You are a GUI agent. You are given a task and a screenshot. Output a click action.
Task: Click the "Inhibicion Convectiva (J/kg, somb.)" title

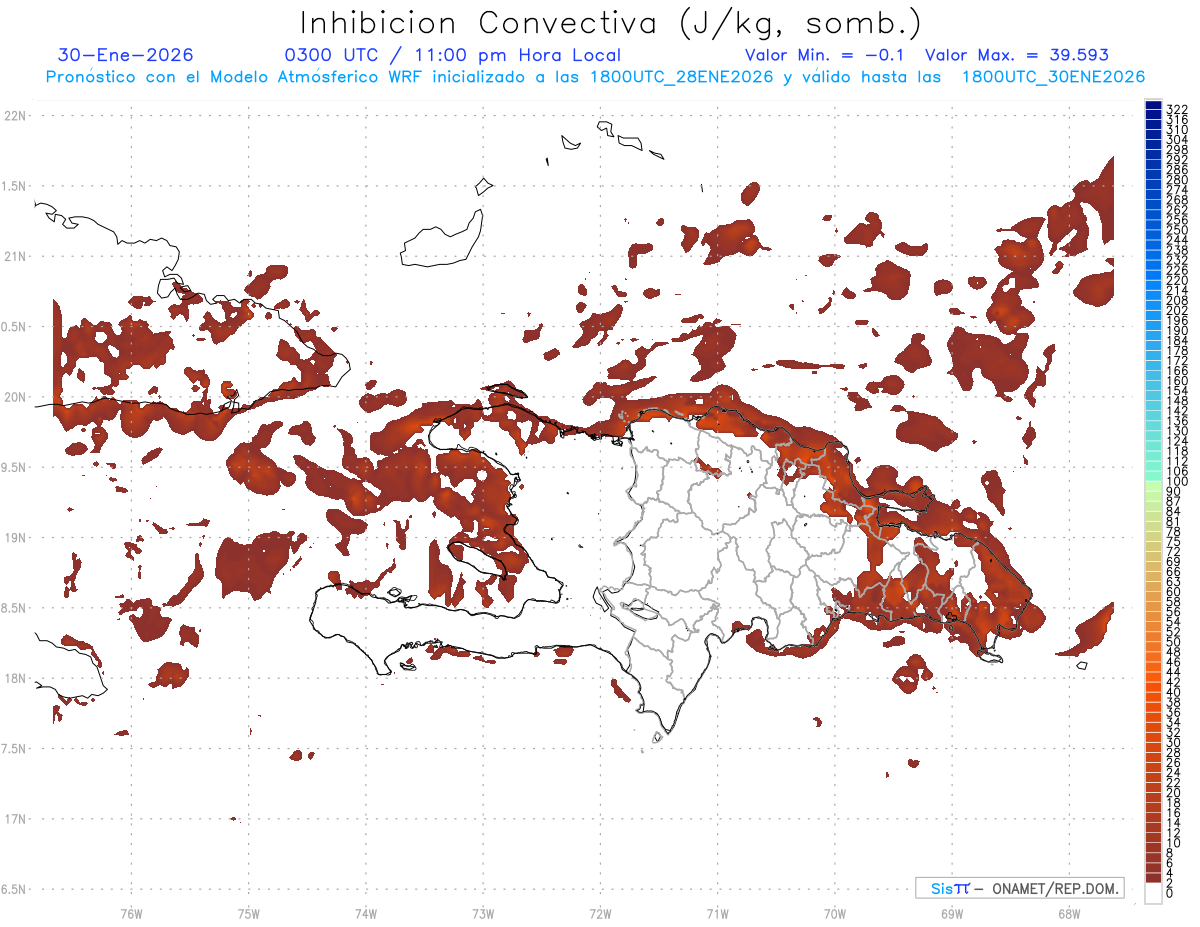[x=611, y=23]
